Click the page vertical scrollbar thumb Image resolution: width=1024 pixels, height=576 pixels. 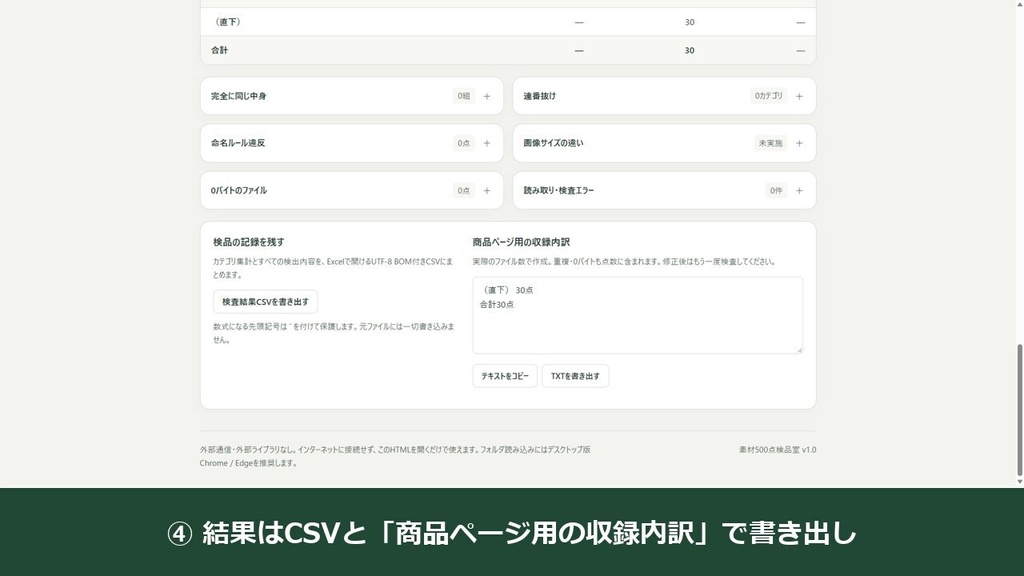1019,410
